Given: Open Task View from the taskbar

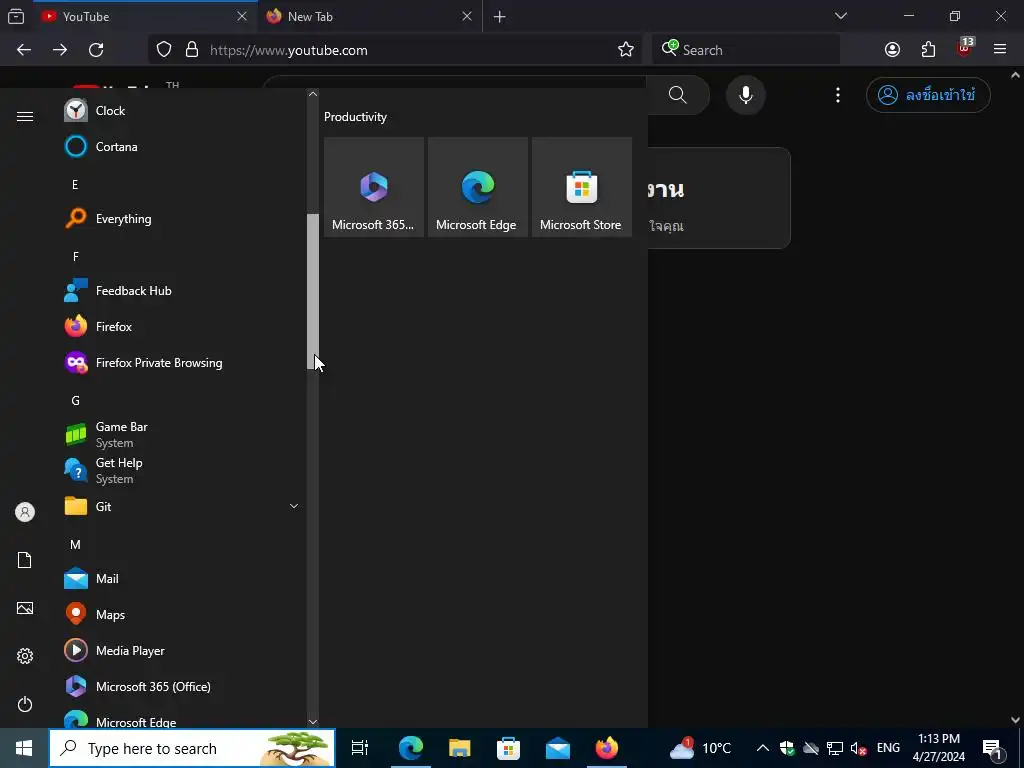Looking at the screenshot, I should [x=360, y=748].
